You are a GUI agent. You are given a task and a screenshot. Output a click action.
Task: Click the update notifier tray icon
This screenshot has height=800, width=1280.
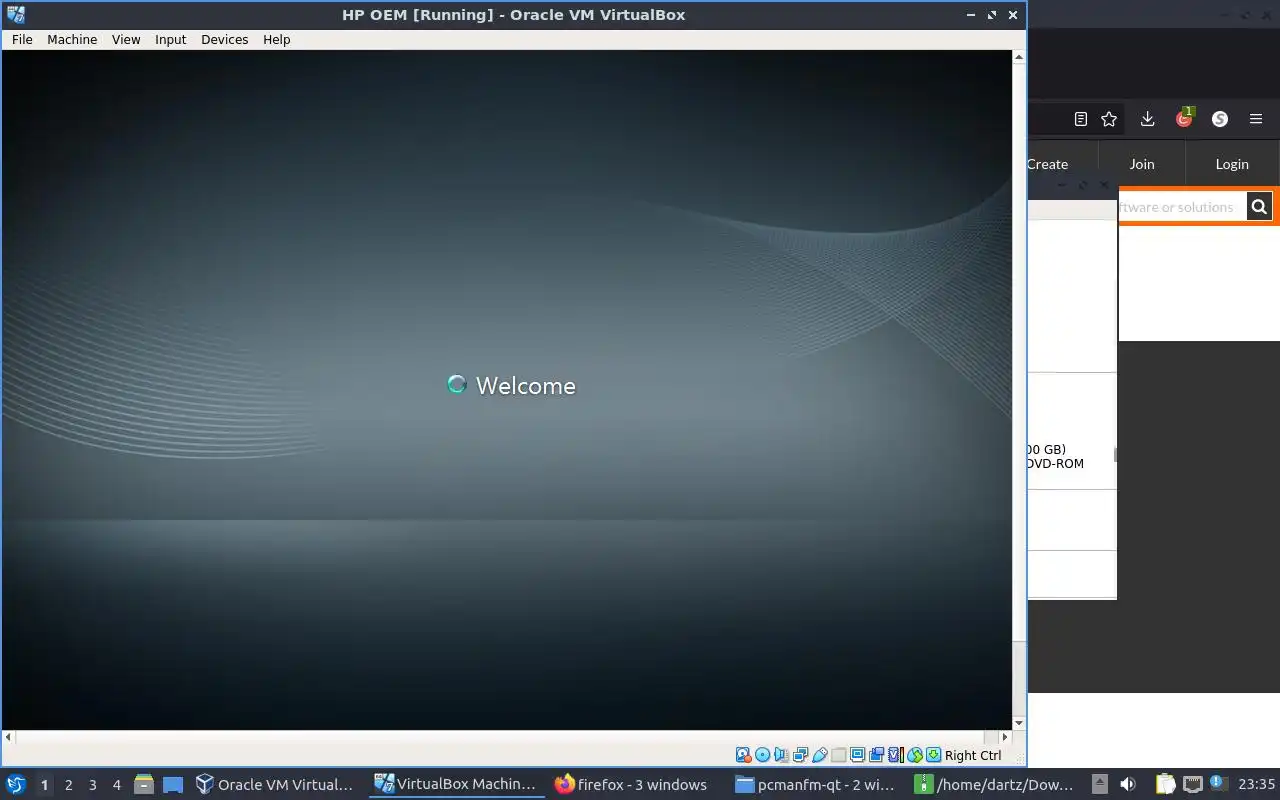[1217, 783]
